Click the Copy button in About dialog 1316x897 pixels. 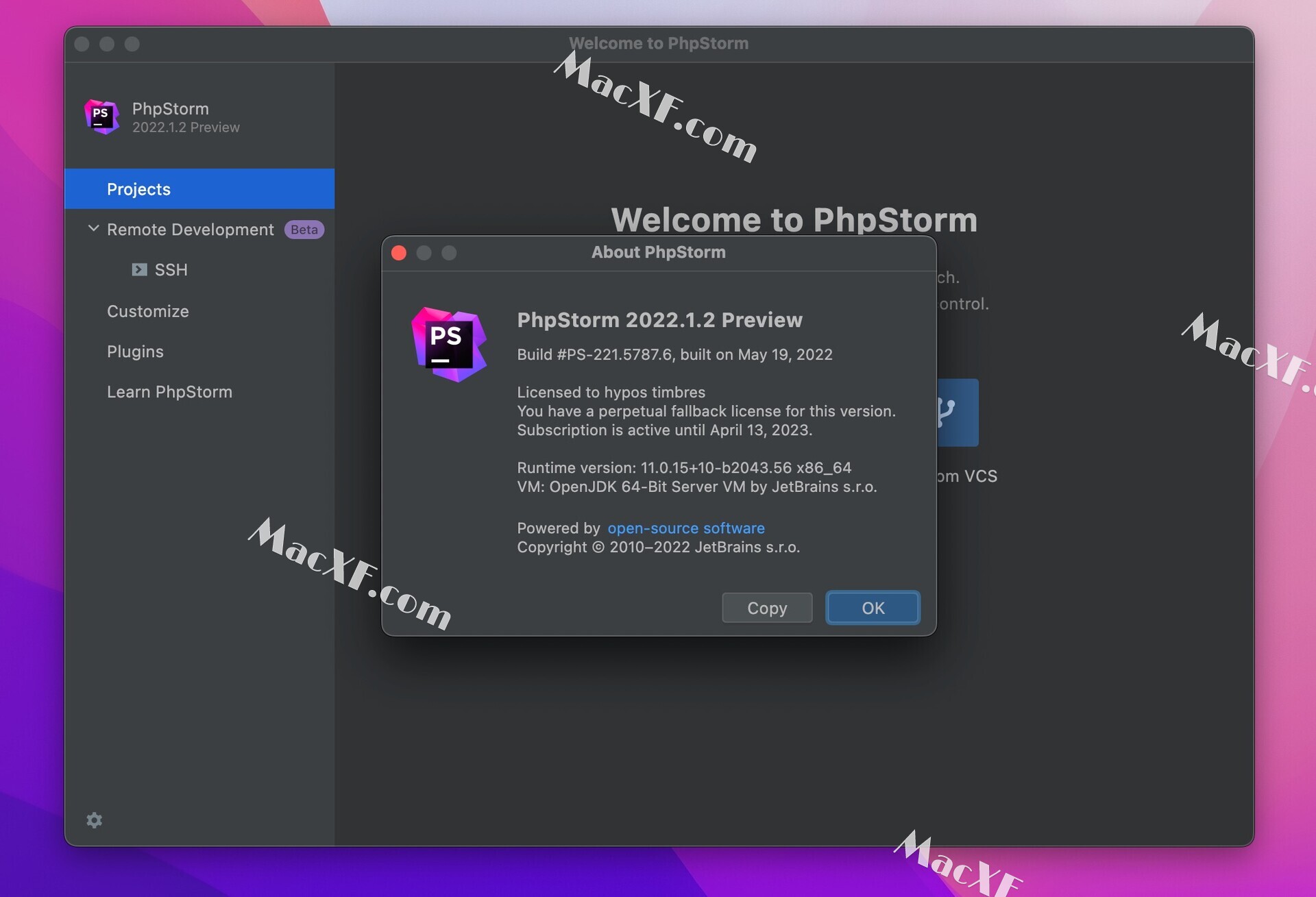click(767, 608)
